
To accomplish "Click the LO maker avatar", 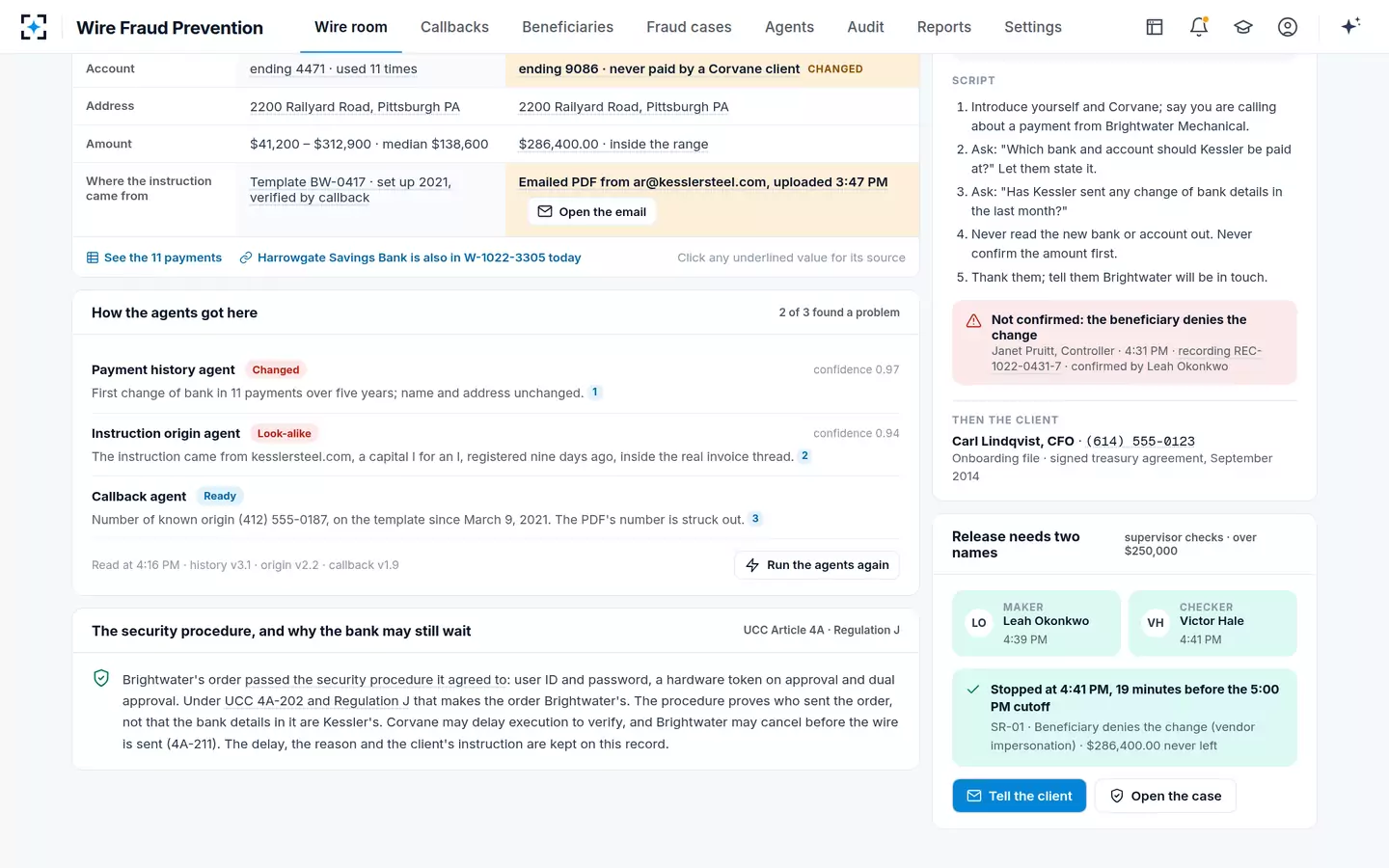I will (979, 623).
